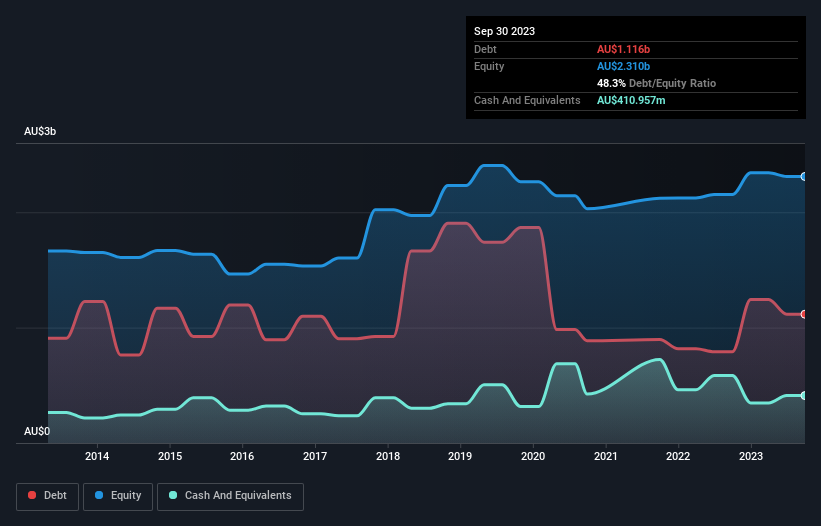Click the AU$1.116b debt value
Viewport: 821px width, 526px height.
[623, 49]
